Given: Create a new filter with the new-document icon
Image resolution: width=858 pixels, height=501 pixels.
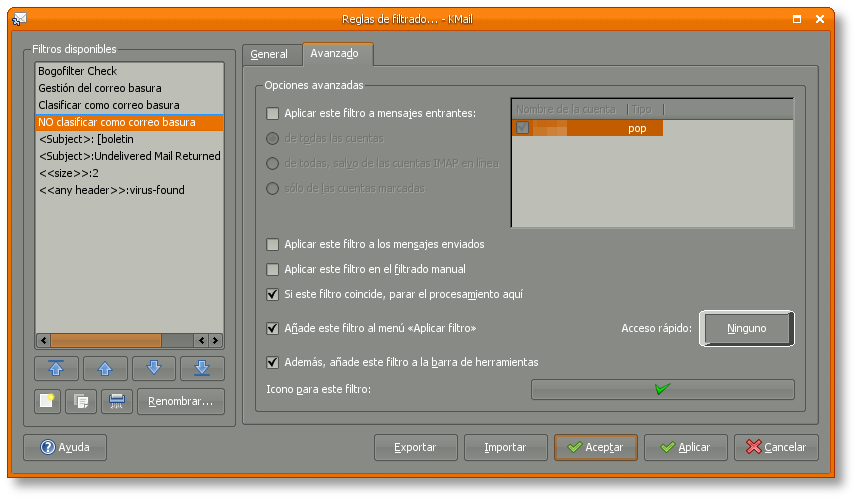Looking at the screenshot, I should [x=48, y=401].
